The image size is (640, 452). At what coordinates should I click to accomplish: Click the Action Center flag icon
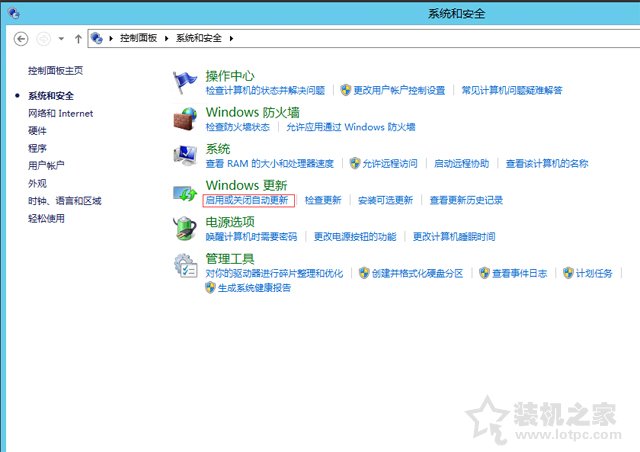tap(184, 82)
